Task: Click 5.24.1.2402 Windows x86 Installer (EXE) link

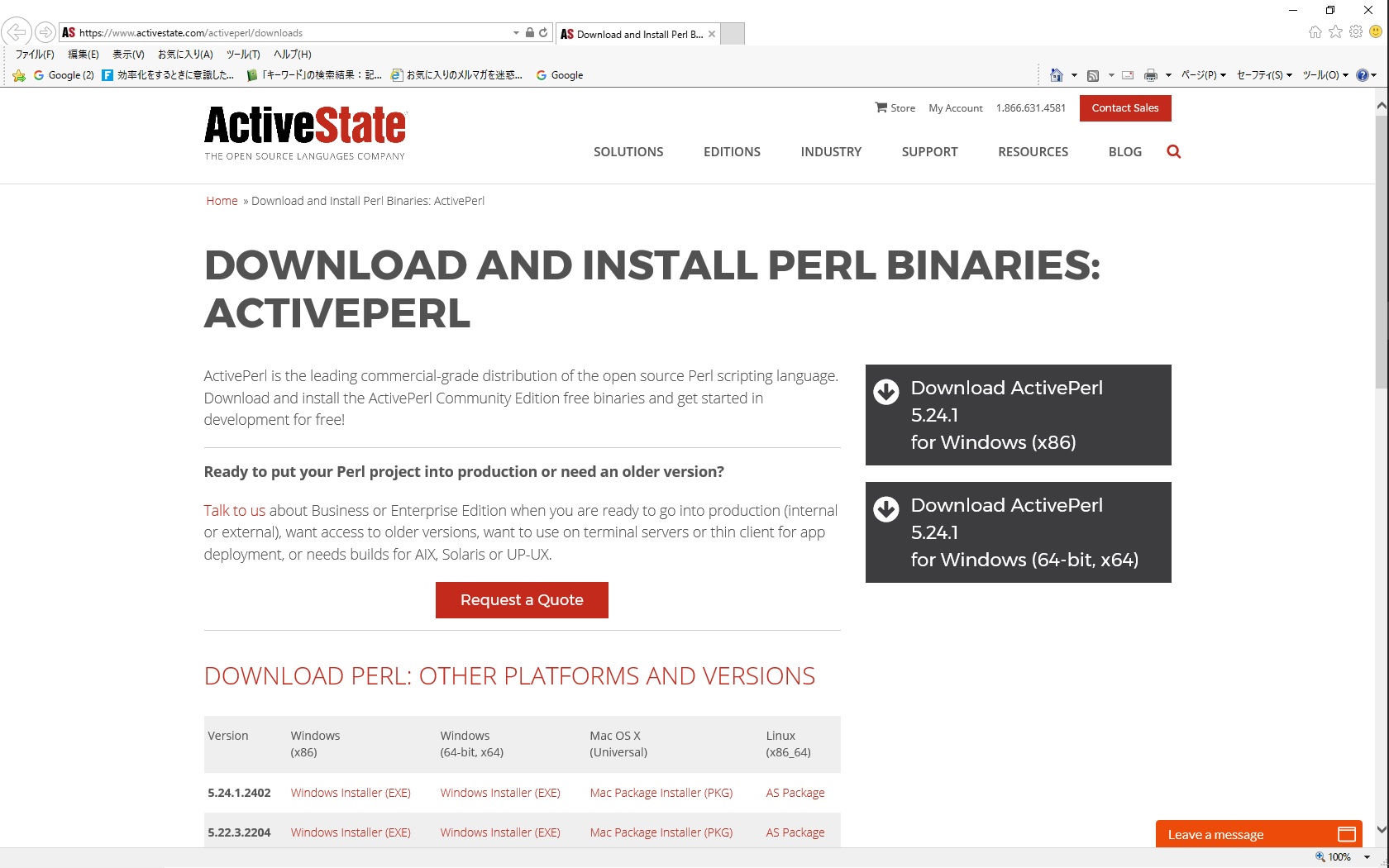Action: 351,793
